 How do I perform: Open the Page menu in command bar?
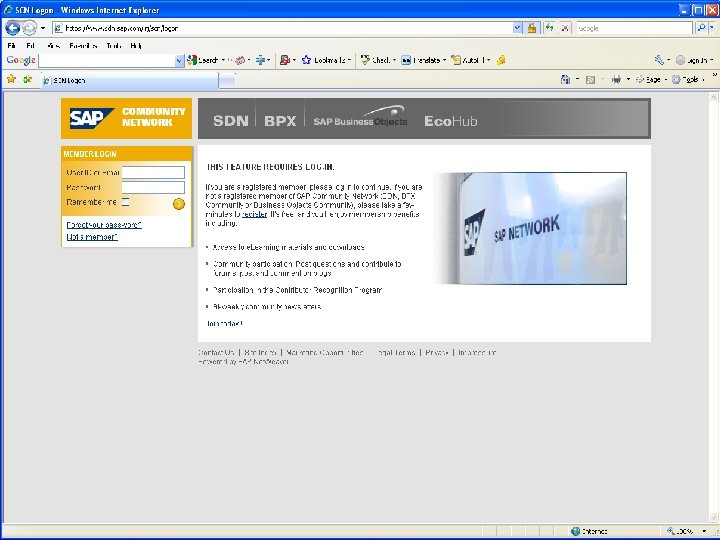650,79
